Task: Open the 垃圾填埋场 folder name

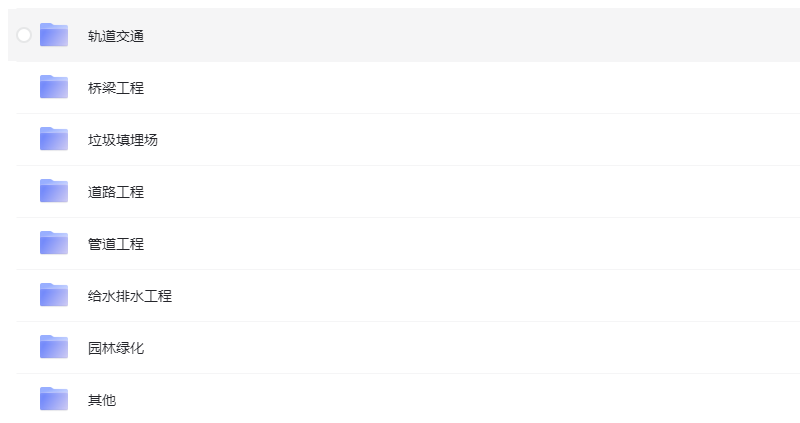Action: coord(123,140)
